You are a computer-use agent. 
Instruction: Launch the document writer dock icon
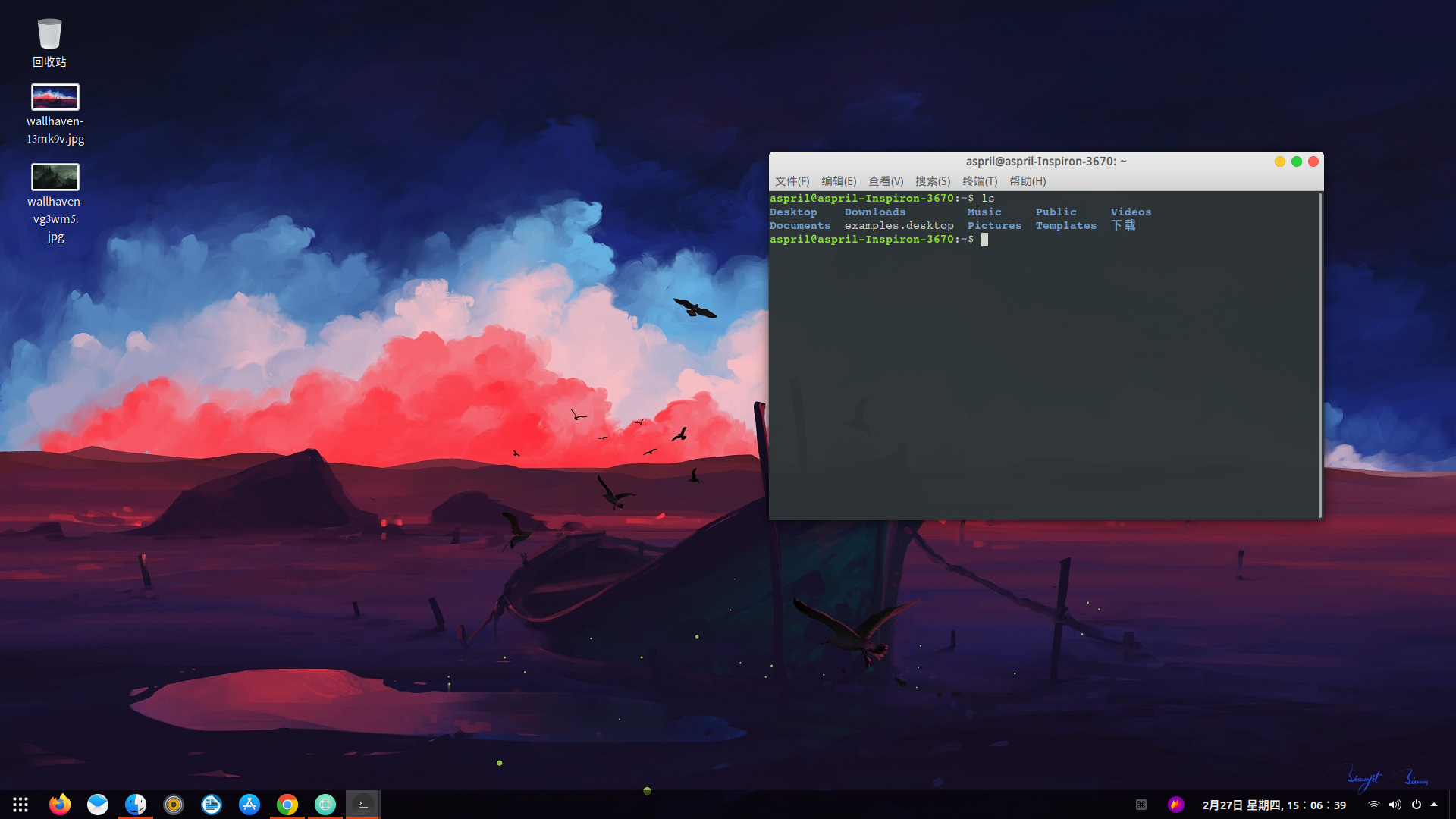pos(212,805)
